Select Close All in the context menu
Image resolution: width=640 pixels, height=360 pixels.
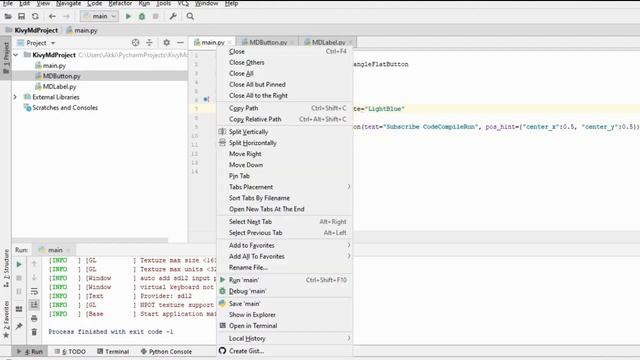tap(285, 73)
